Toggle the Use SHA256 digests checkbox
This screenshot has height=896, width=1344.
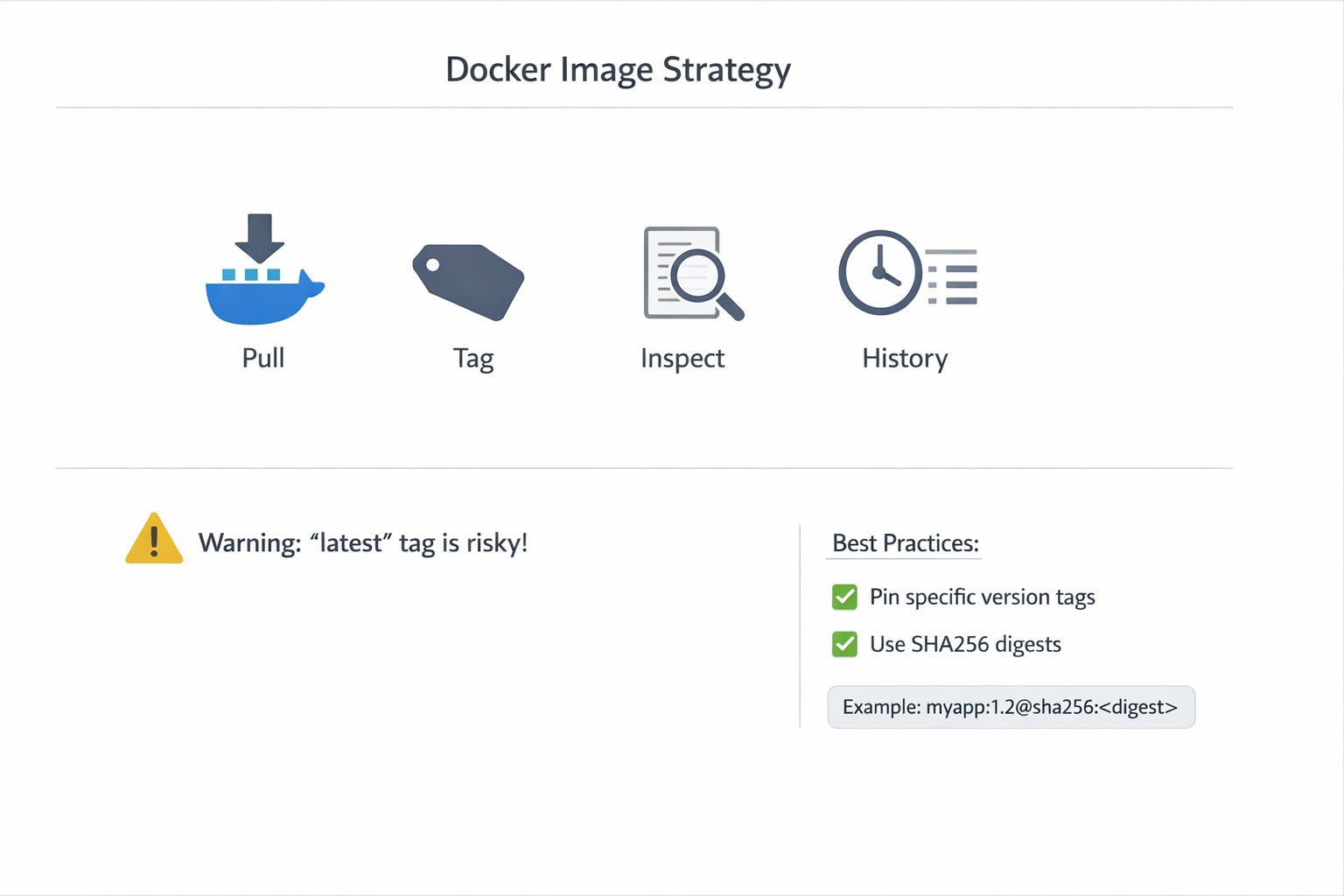coord(844,644)
